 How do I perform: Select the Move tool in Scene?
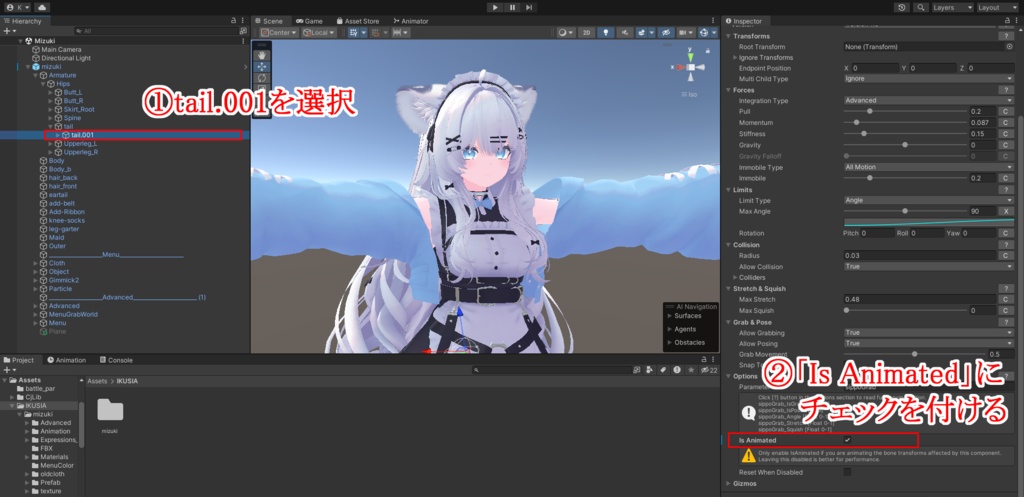pos(263,67)
